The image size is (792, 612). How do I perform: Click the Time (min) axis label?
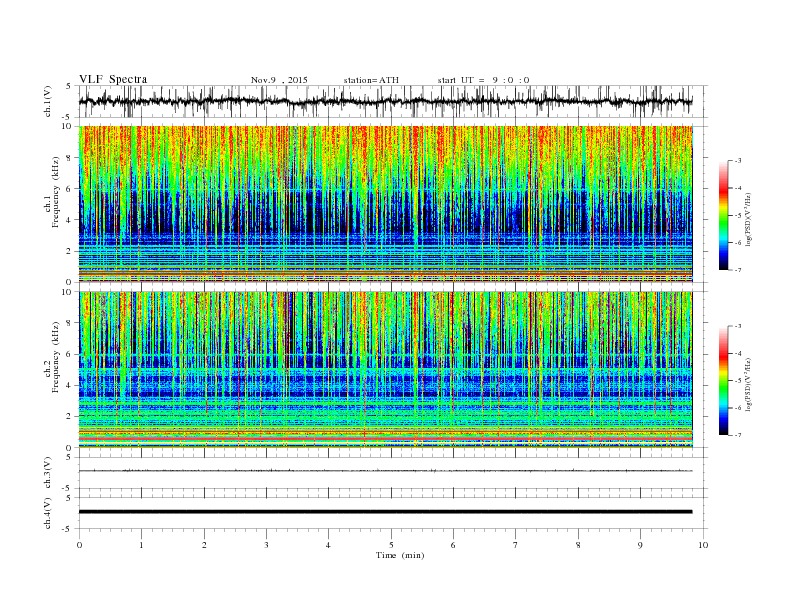click(x=400, y=555)
